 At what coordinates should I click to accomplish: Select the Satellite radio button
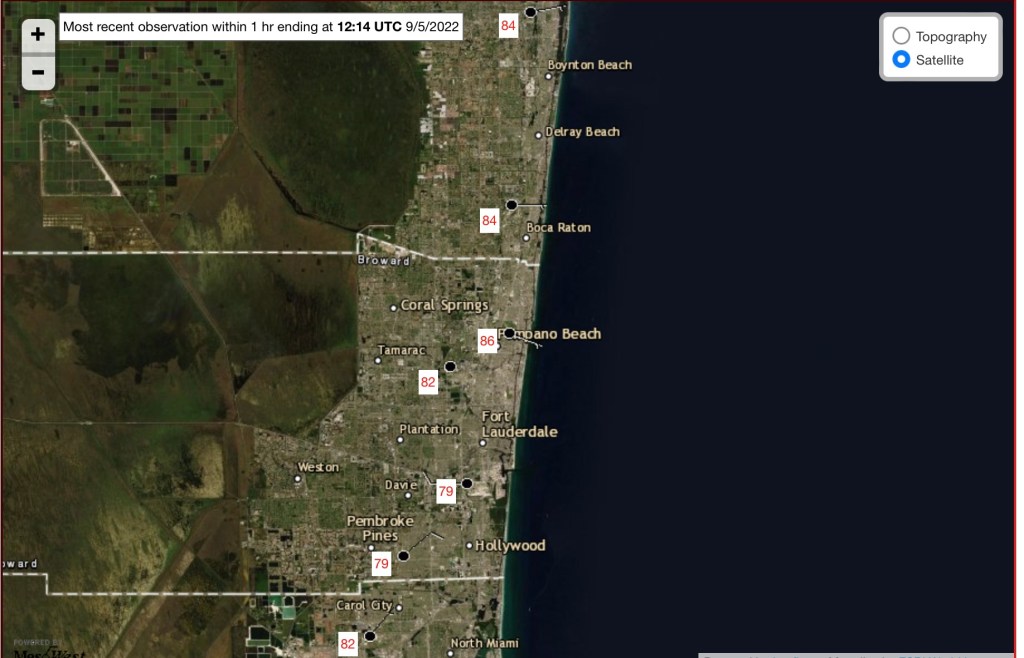(901, 60)
